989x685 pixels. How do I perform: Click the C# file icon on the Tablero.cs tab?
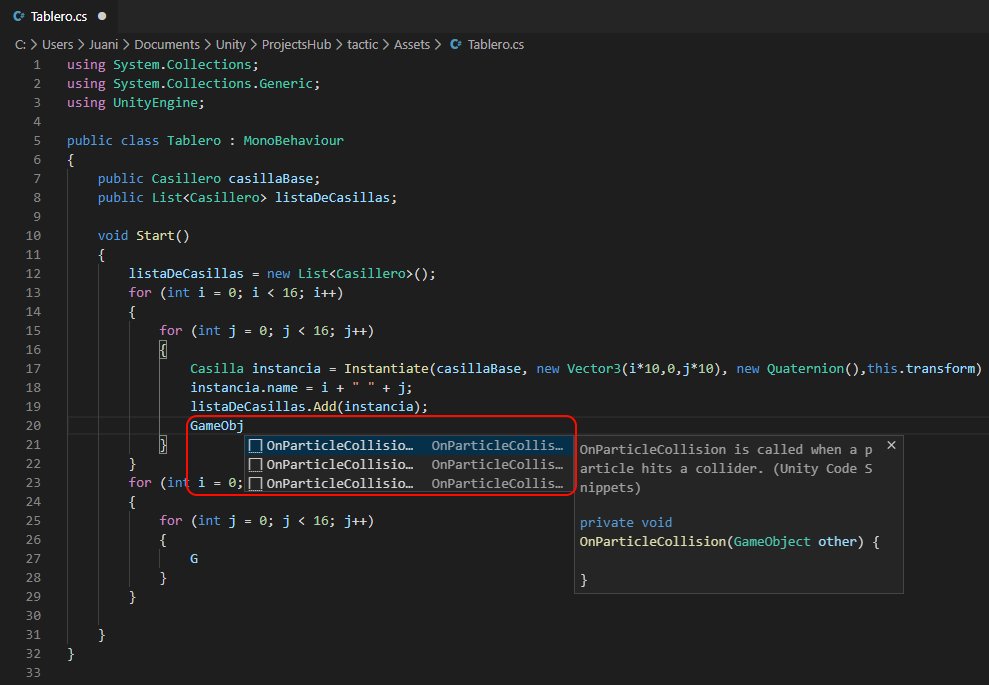click(x=20, y=16)
